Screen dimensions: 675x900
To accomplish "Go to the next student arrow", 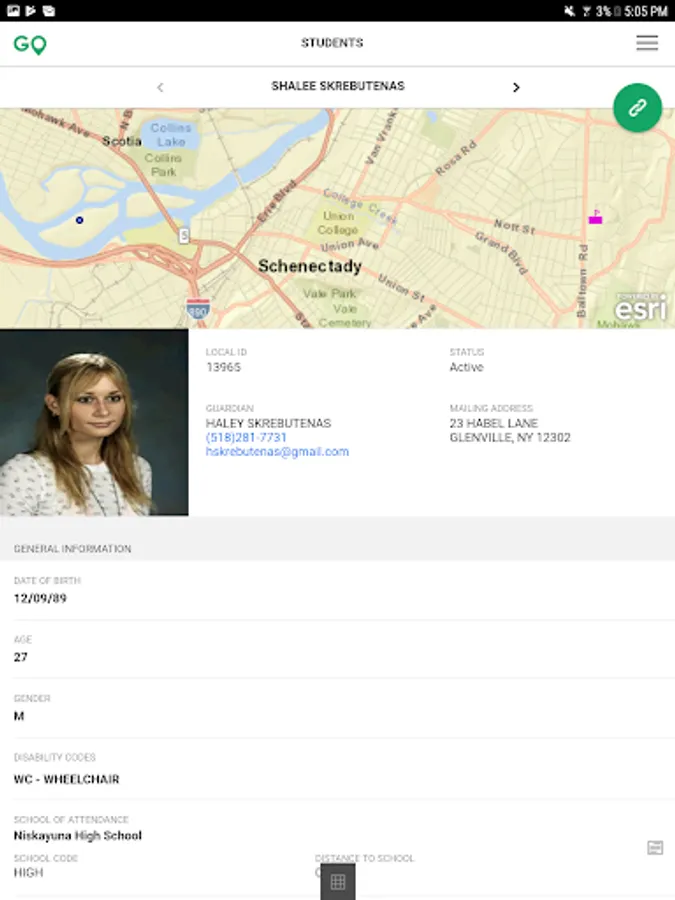I will click(516, 87).
